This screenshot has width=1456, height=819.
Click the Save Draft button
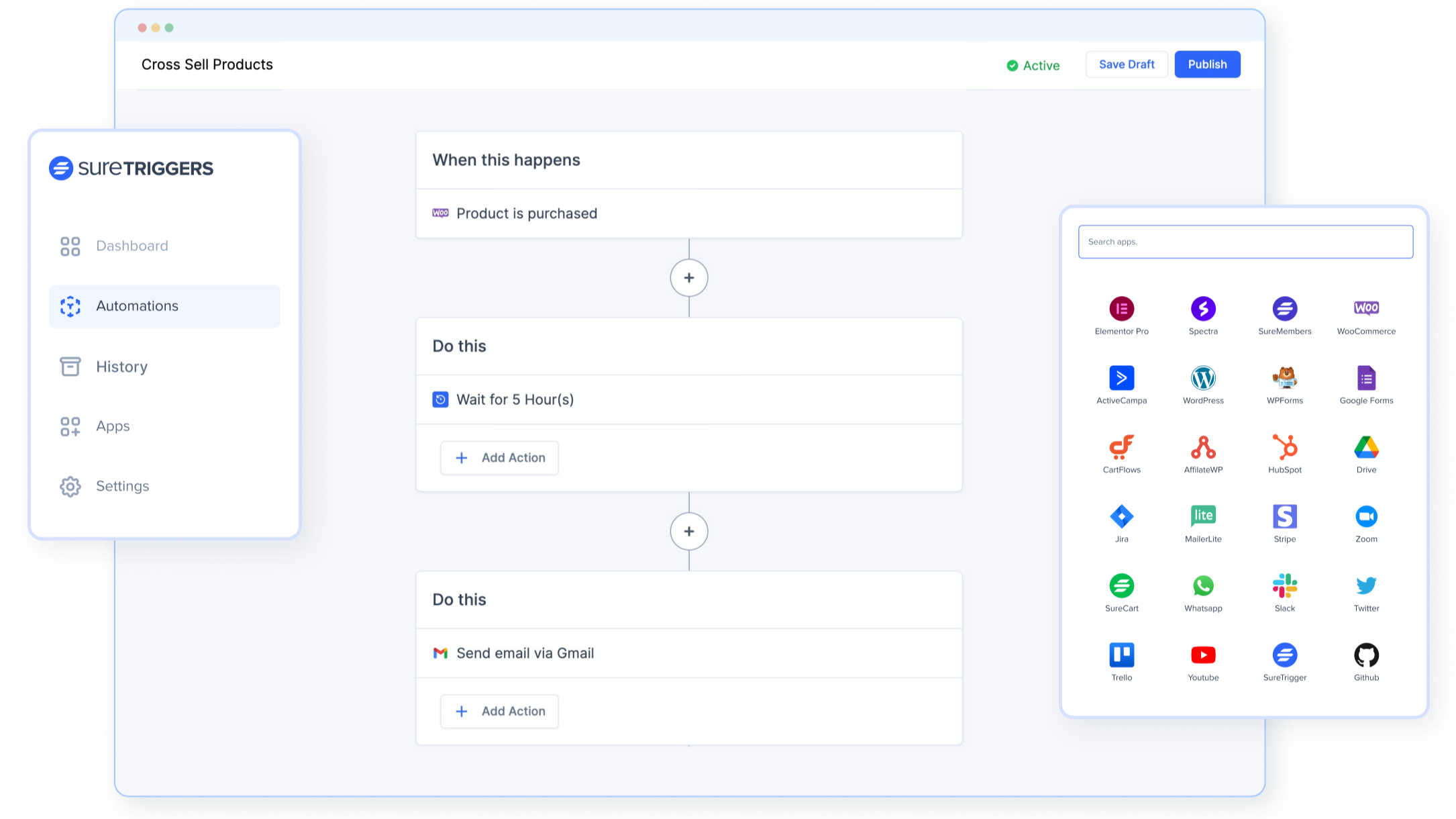tap(1126, 64)
